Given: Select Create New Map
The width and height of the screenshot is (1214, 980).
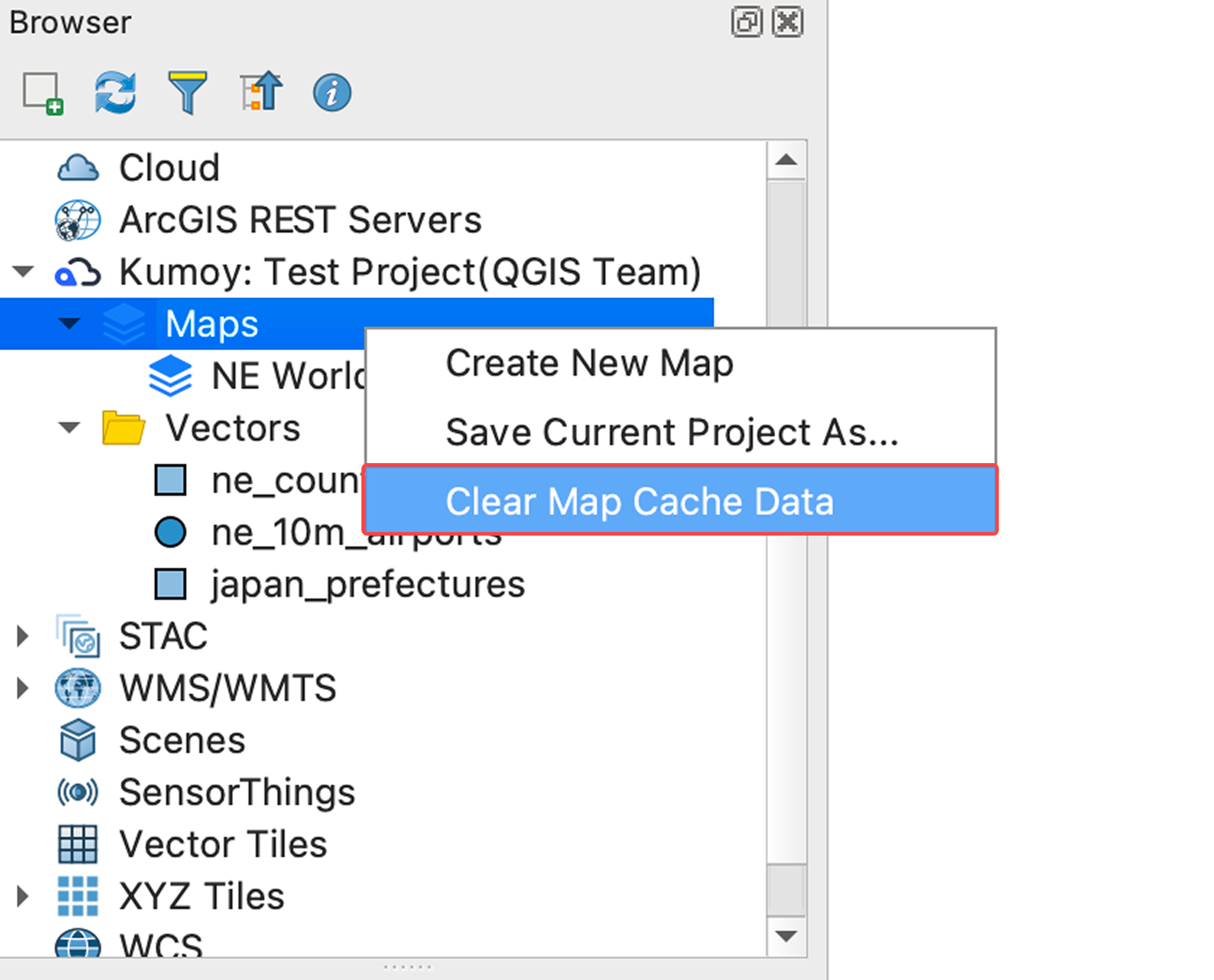Looking at the screenshot, I should (589, 363).
